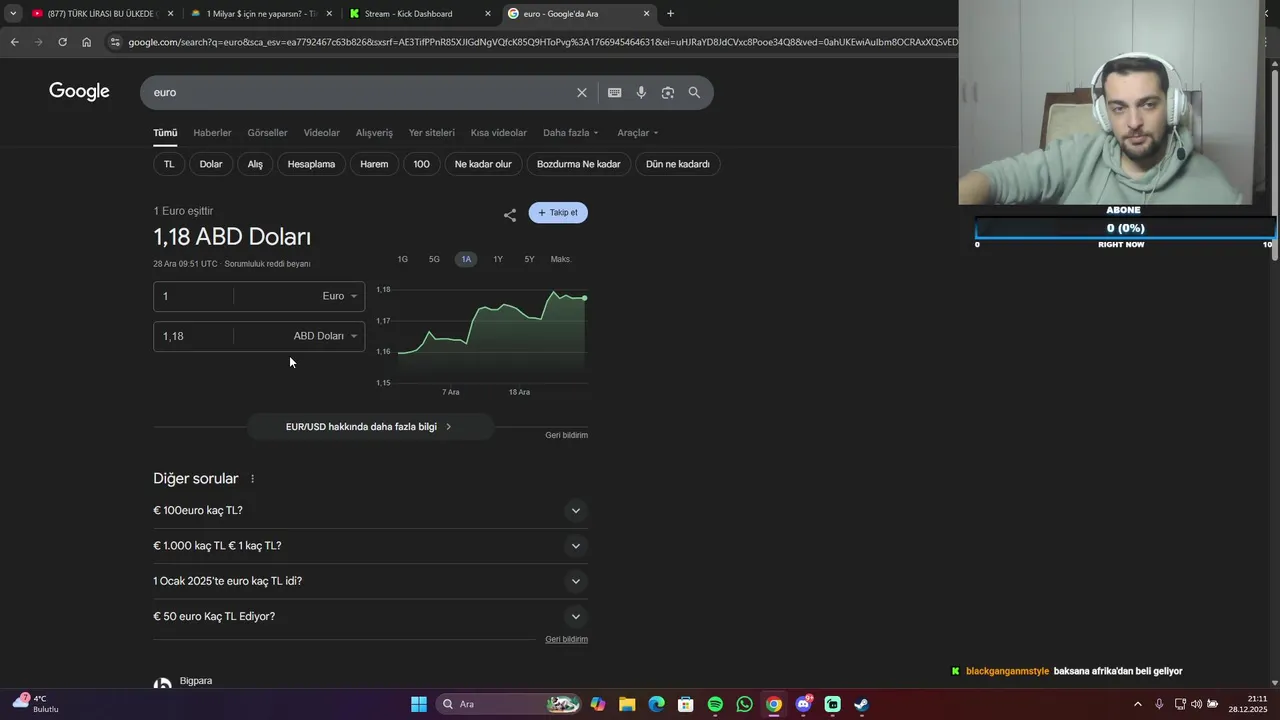The height and width of the screenshot is (720, 1280).
Task: Open the weather widget showing 4°C Bulutlu
Action: 35,703
